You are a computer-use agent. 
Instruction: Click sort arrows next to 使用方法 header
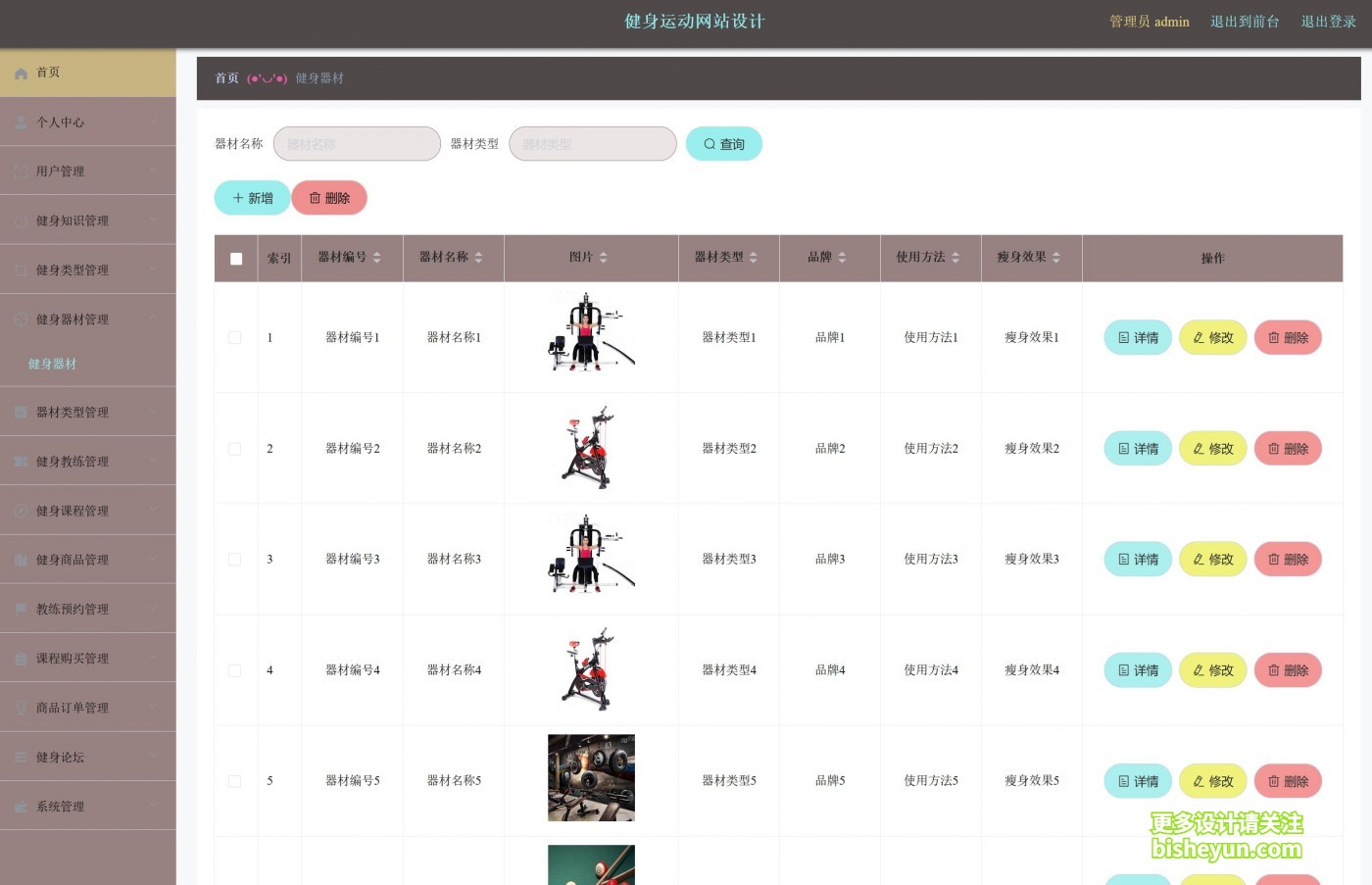pyautogui.click(x=955, y=258)
